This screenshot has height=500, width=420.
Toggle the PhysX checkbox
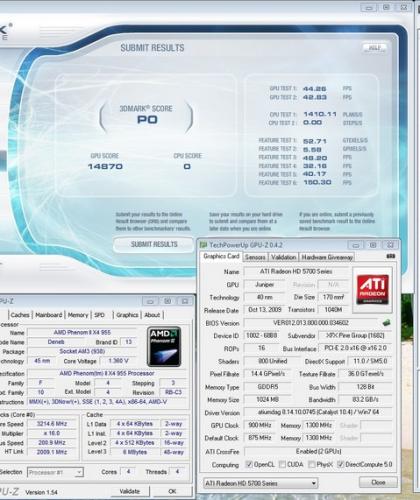312,464
